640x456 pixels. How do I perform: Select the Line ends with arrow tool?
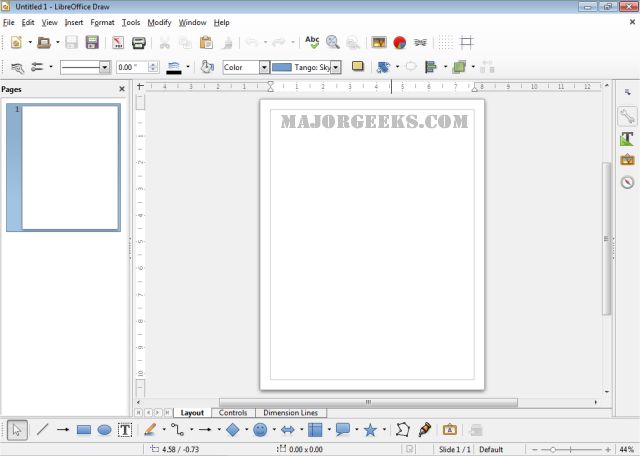[x=63, y=429]
